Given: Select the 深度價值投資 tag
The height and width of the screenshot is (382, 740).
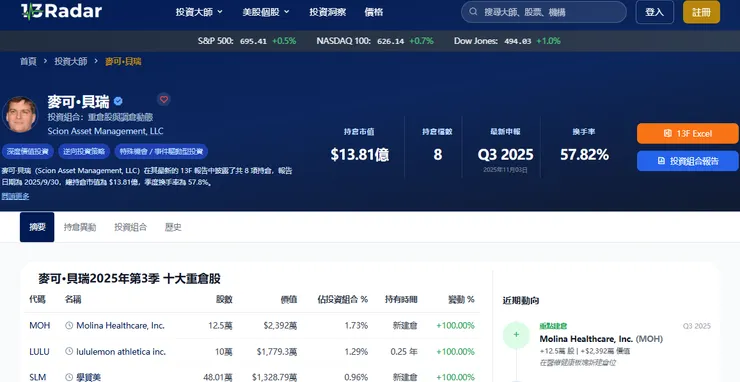Looking at the screenshot, I should pyautogui.click(x=28, y=152).
